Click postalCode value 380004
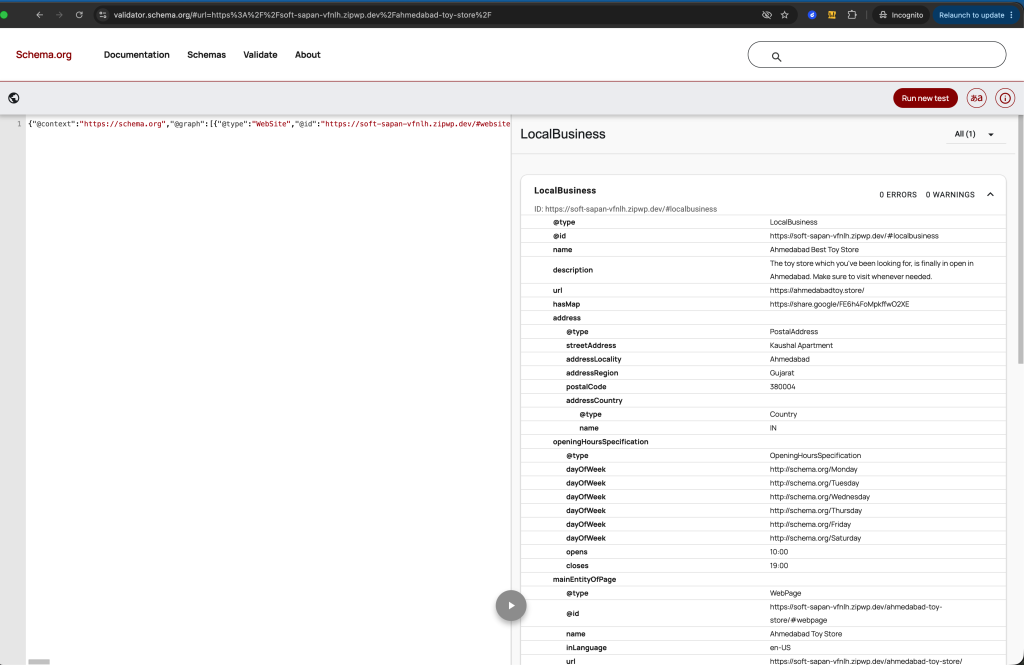Image resolution: width=1024 pixels, height=665 pixels. point(782,387)
